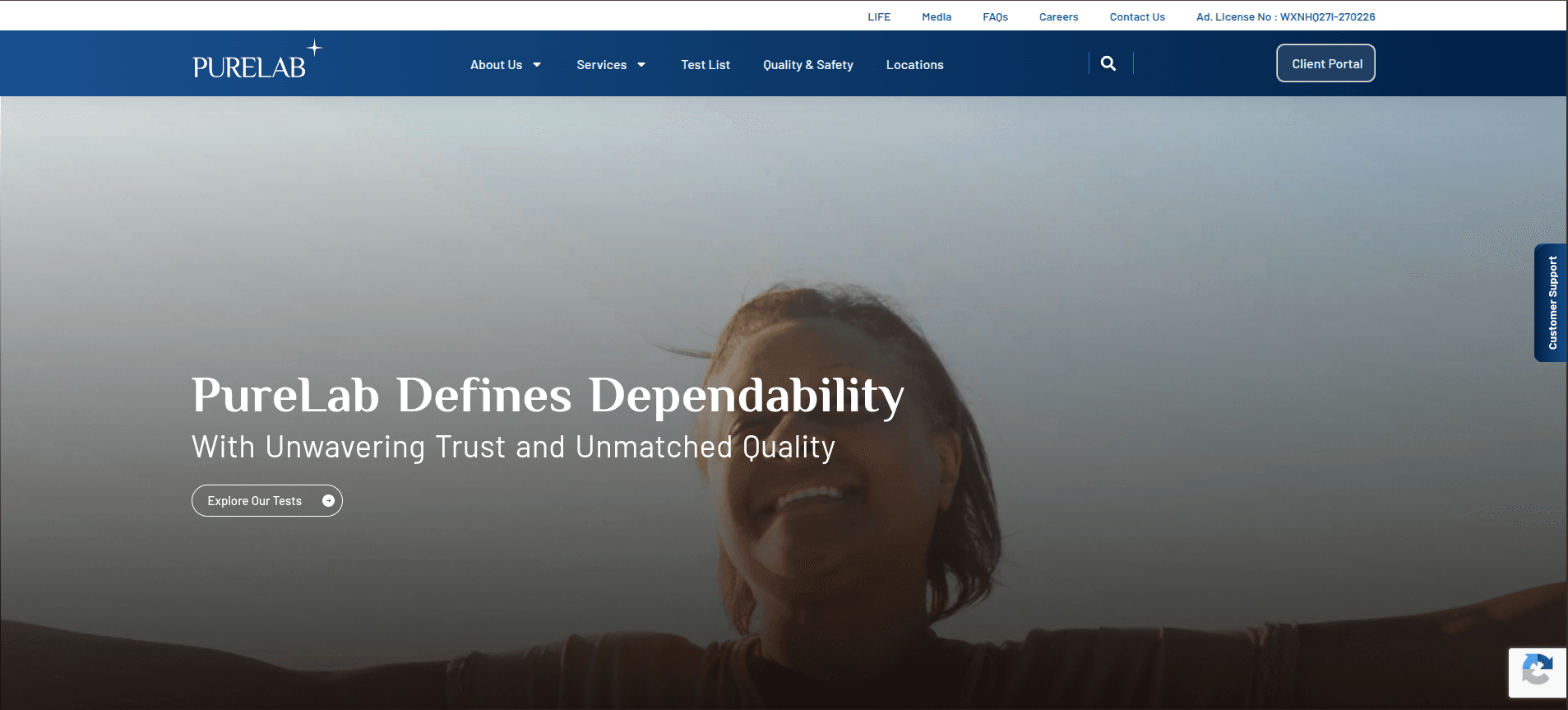Go to Careers page
The image size is (1568, 710).
coord(1058,16)
